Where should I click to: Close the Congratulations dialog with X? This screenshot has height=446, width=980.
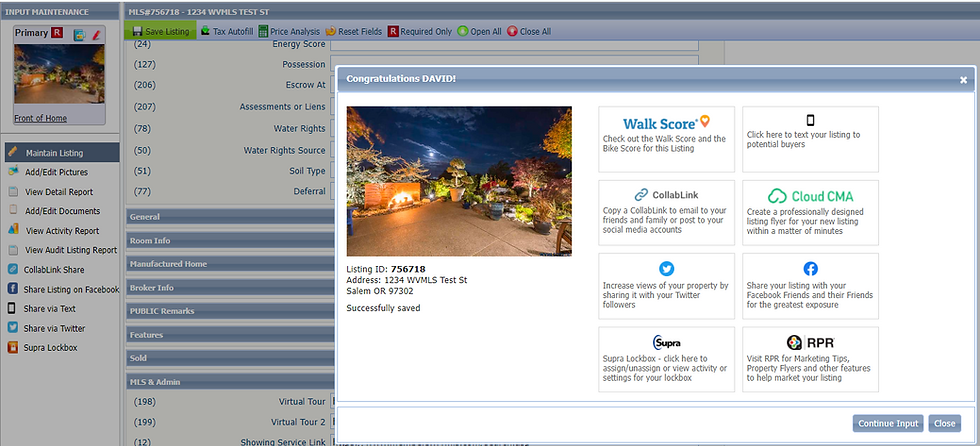(x=963, y=80)
